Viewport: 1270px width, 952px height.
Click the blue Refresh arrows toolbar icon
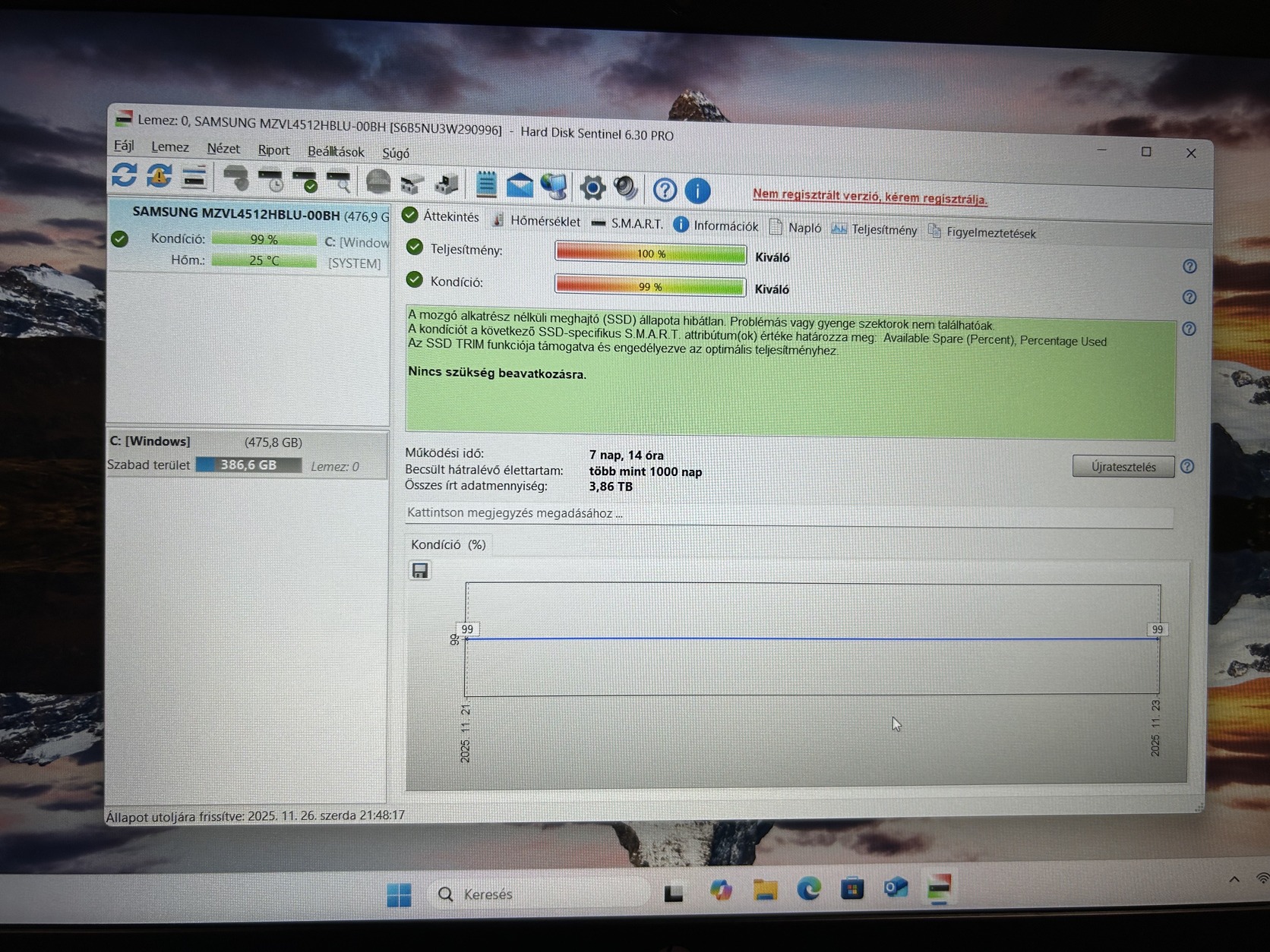(125, 175)
